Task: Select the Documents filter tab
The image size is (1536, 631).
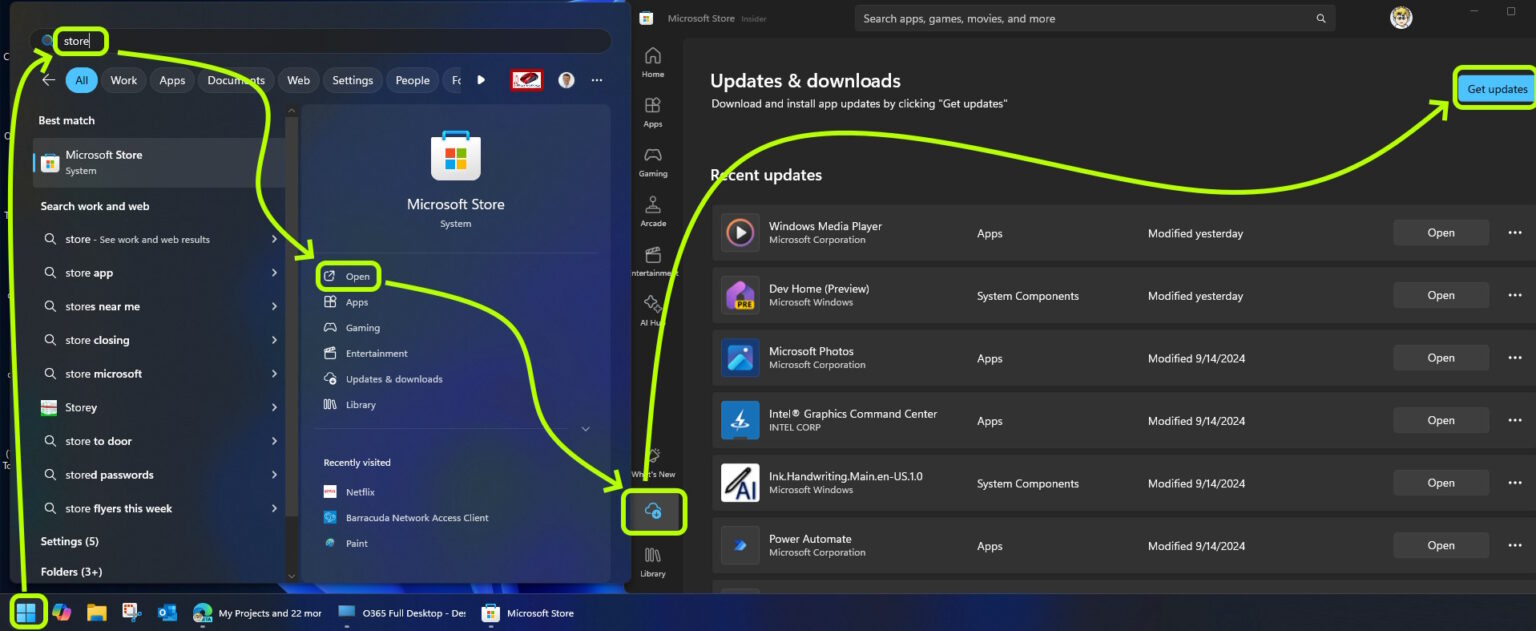Action: tap(235, 80)
